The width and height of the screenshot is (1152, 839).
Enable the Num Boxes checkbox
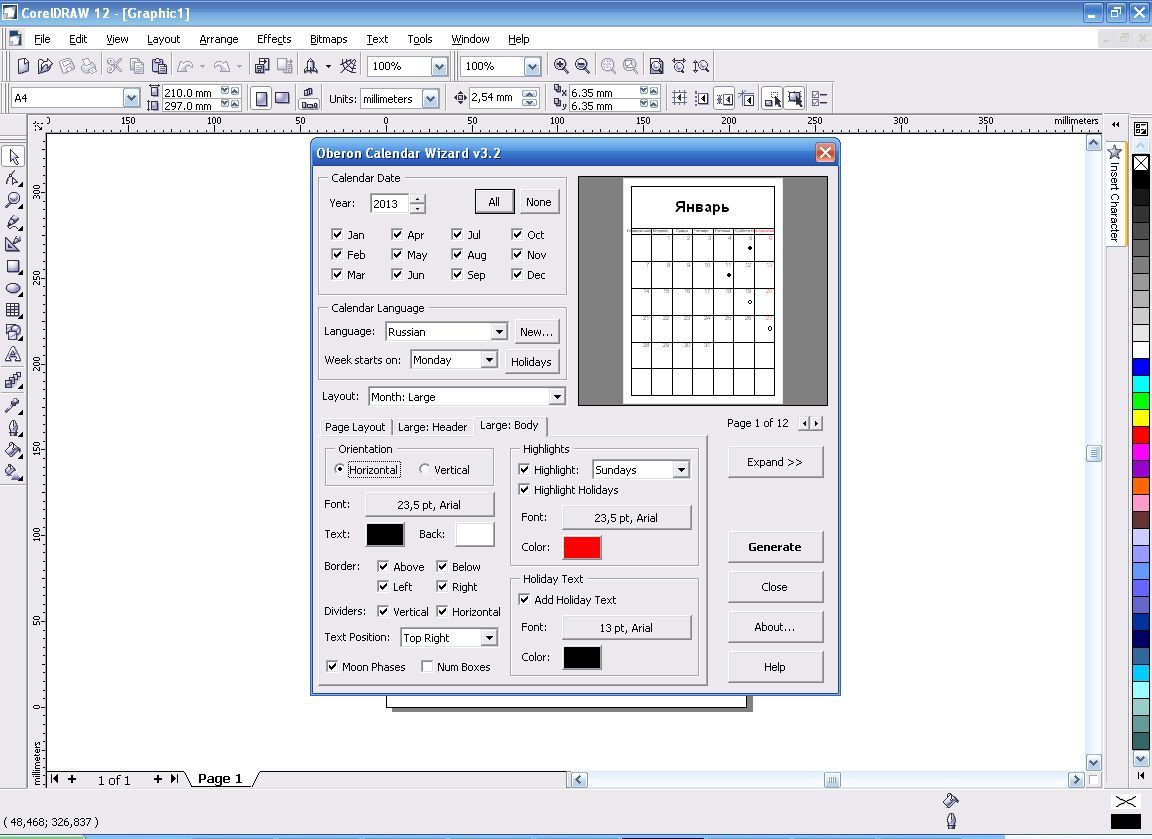click(427, 666)
